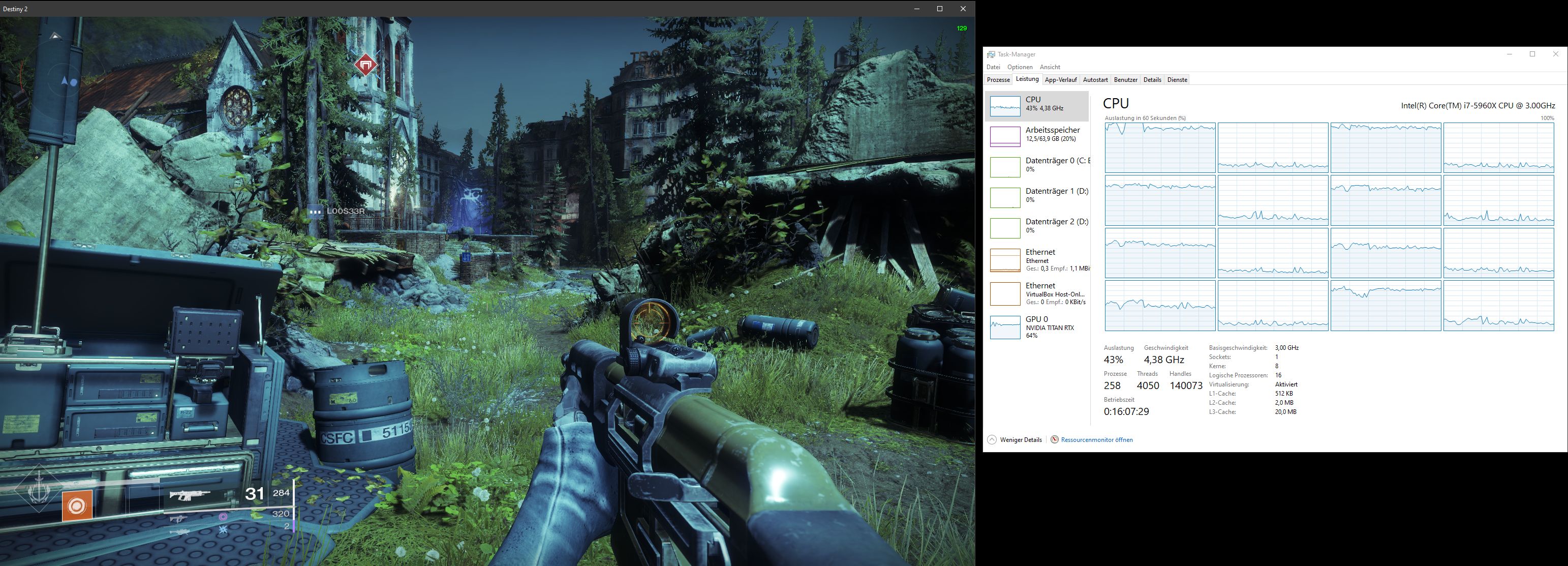Screen dimensions: 1568x566
Task: Open the first Ethernet adapter graph
Action: click(1005, 260)
